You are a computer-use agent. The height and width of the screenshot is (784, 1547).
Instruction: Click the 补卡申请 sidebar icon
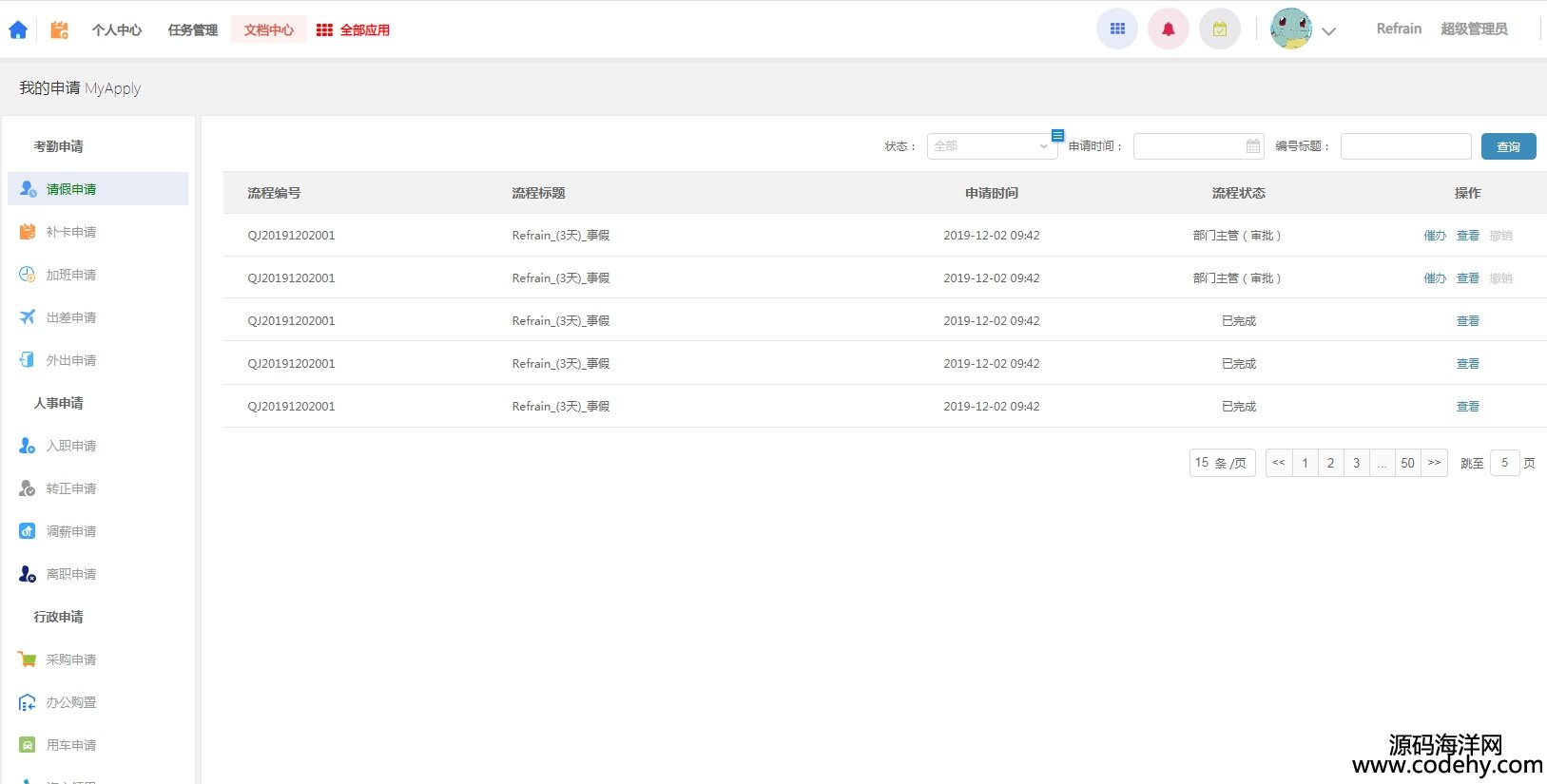[28, 232]
